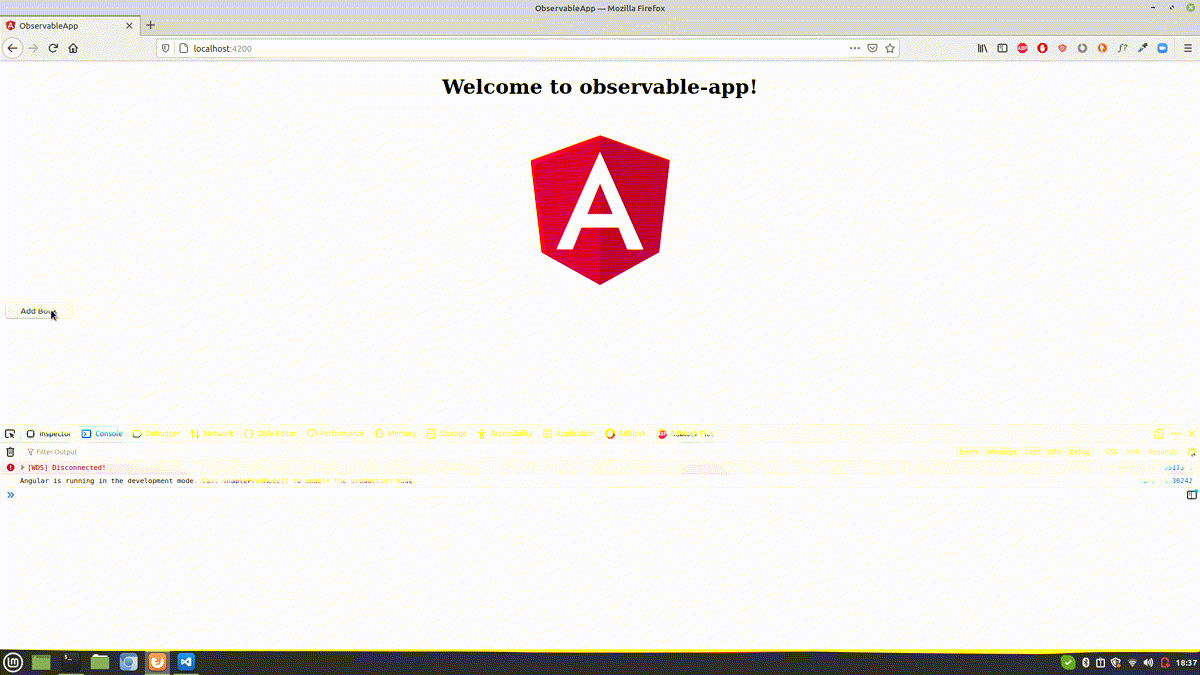Image resolution: width=1200 pixels, height=675 pixels.
Task: Bookmark this page with the star icon
Action: [x=889, y=48]
